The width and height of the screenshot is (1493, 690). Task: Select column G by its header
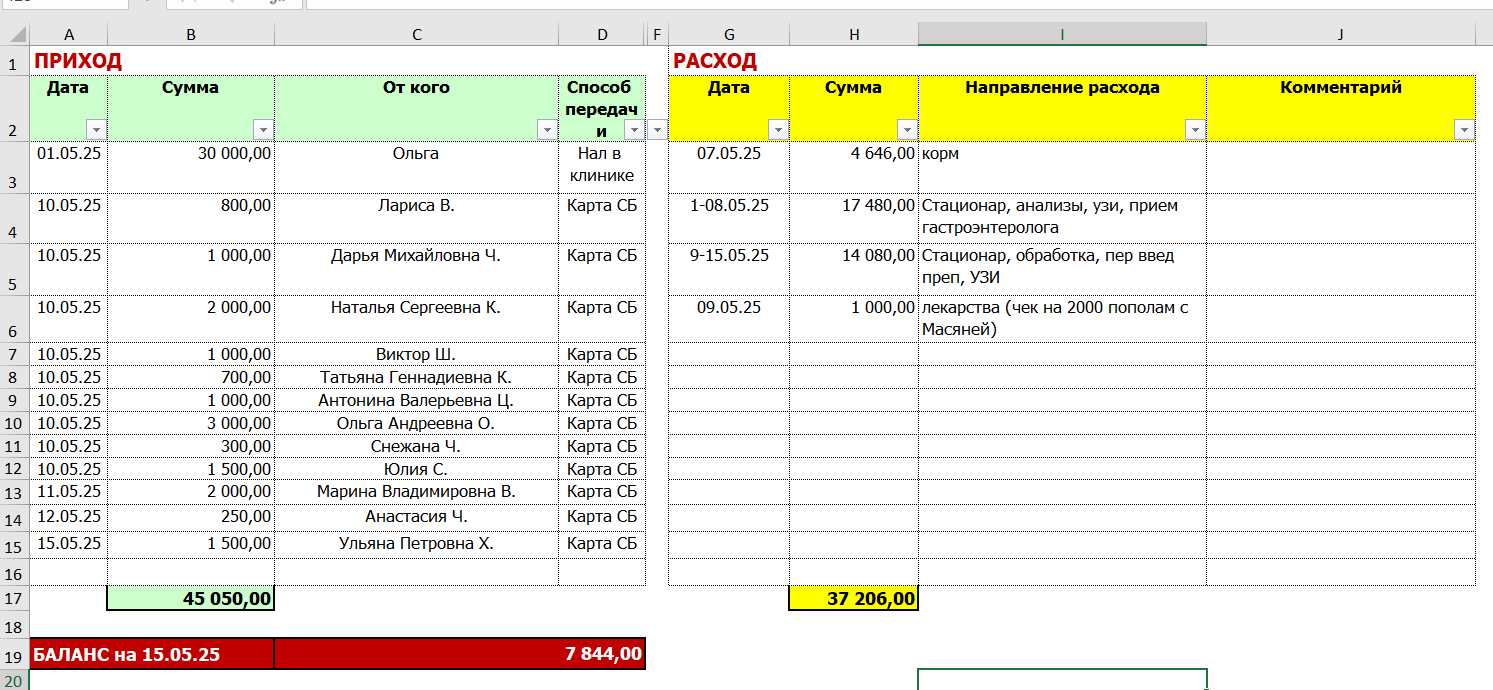point(729,35)
